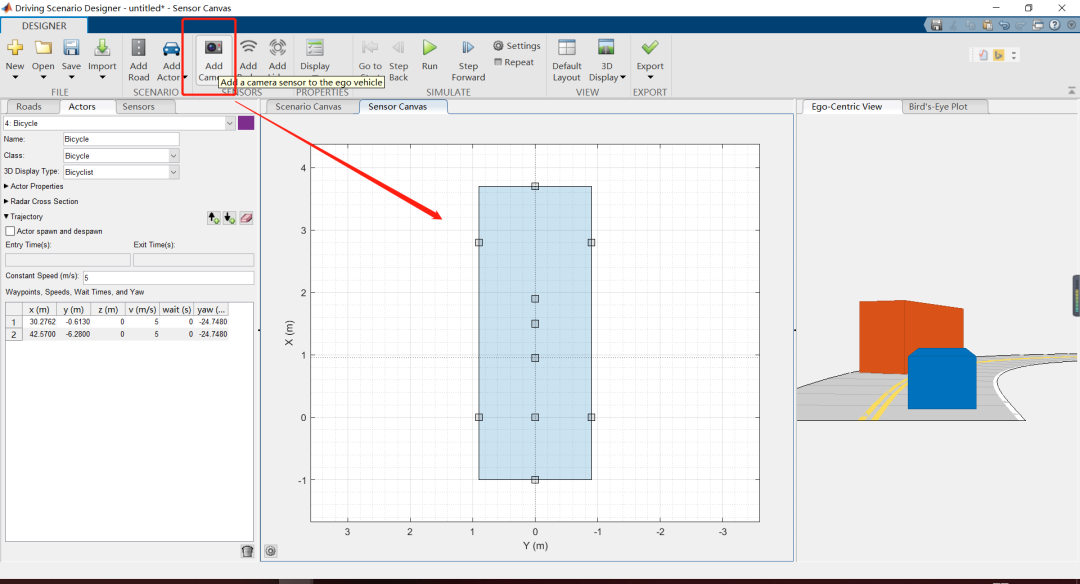Click the Import icon
Screen dimensions: 1080x584
tap(102, 48)
